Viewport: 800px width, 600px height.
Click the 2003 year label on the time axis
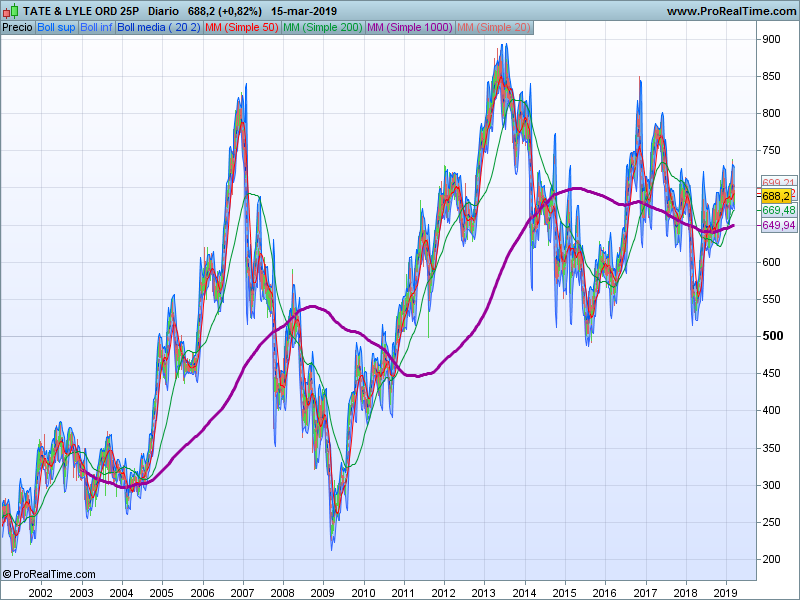tap(81, 593)
